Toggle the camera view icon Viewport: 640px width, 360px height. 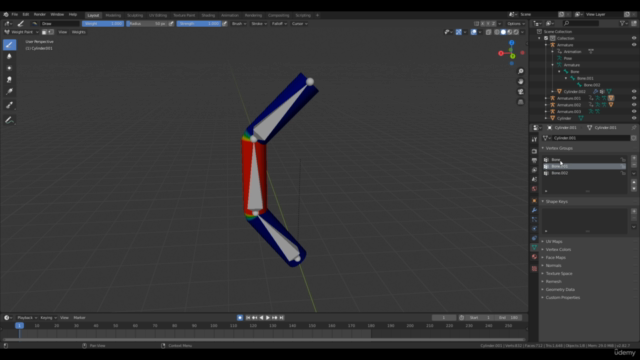pos(520,92)
